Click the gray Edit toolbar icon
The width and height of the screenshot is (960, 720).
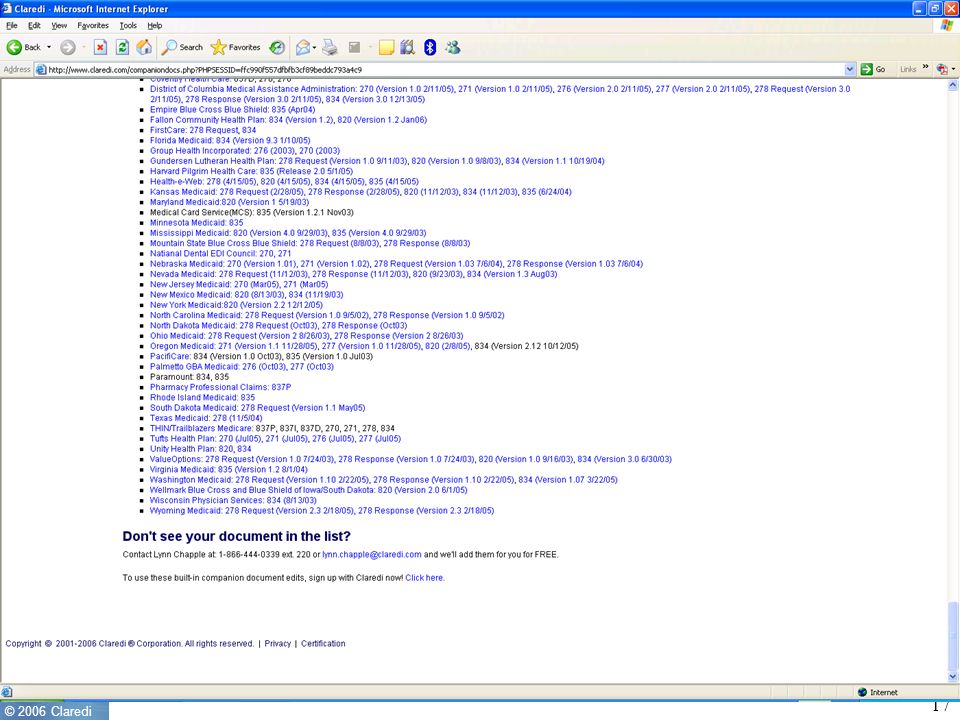354,47
